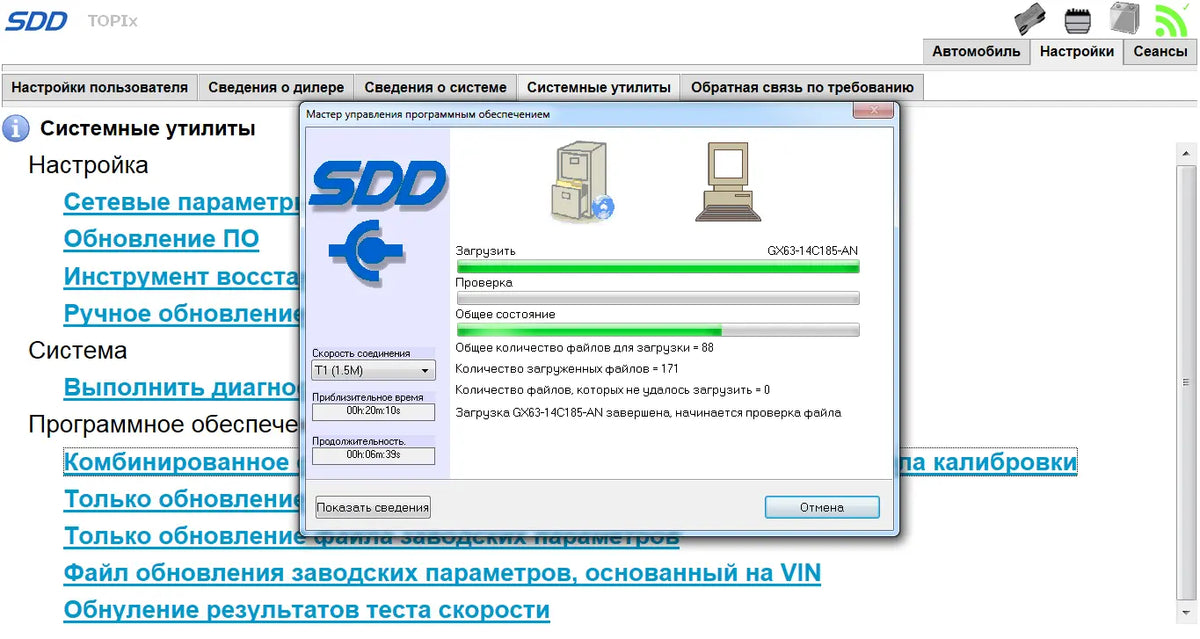This screenshot has width=1200, height=639.
Task: Click the Скорость соединения label
Action: [361, 353]
